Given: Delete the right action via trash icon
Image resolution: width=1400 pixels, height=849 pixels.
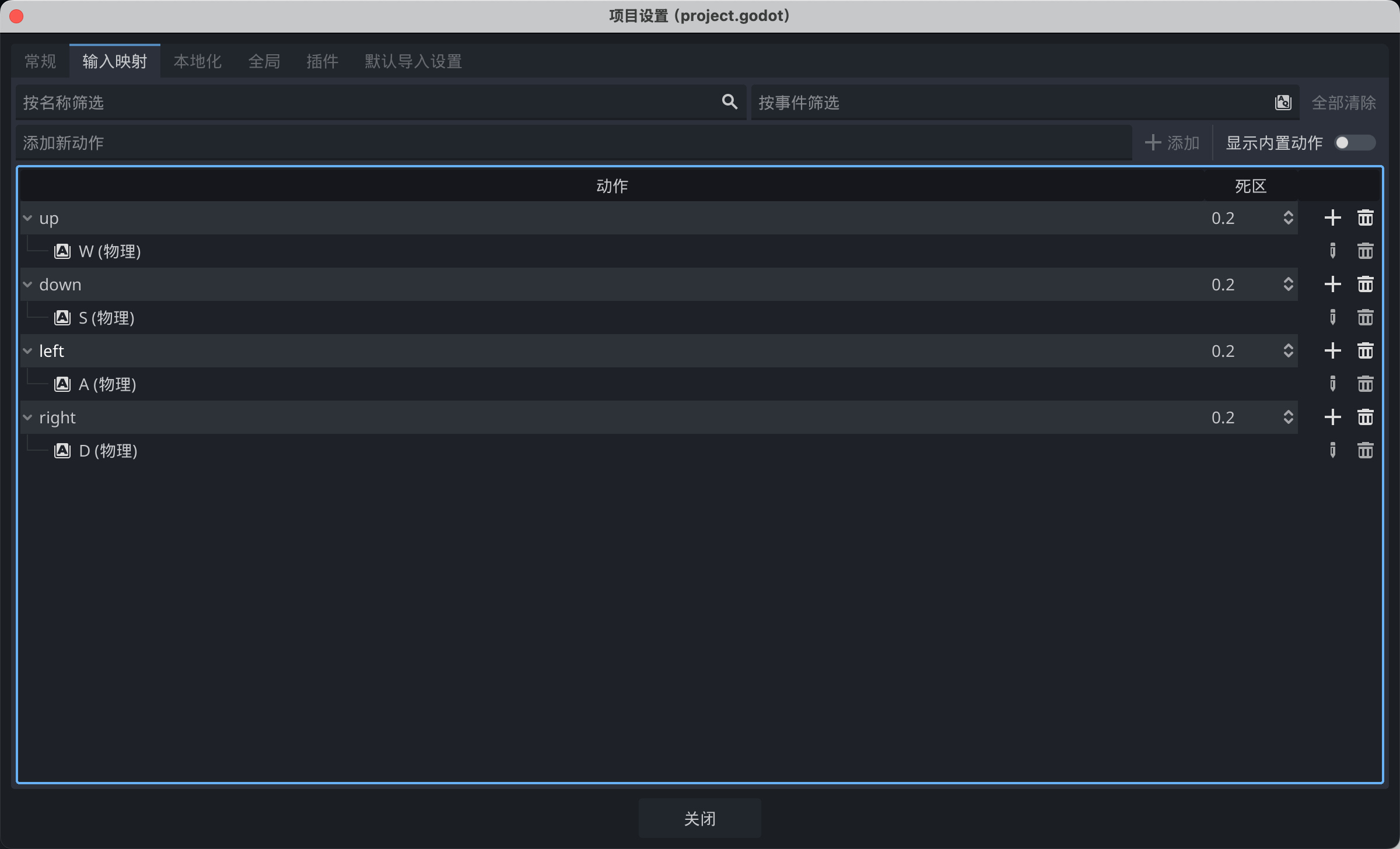Looking at the screenshot, I should pyautogui.click(x=1365, y=418).
